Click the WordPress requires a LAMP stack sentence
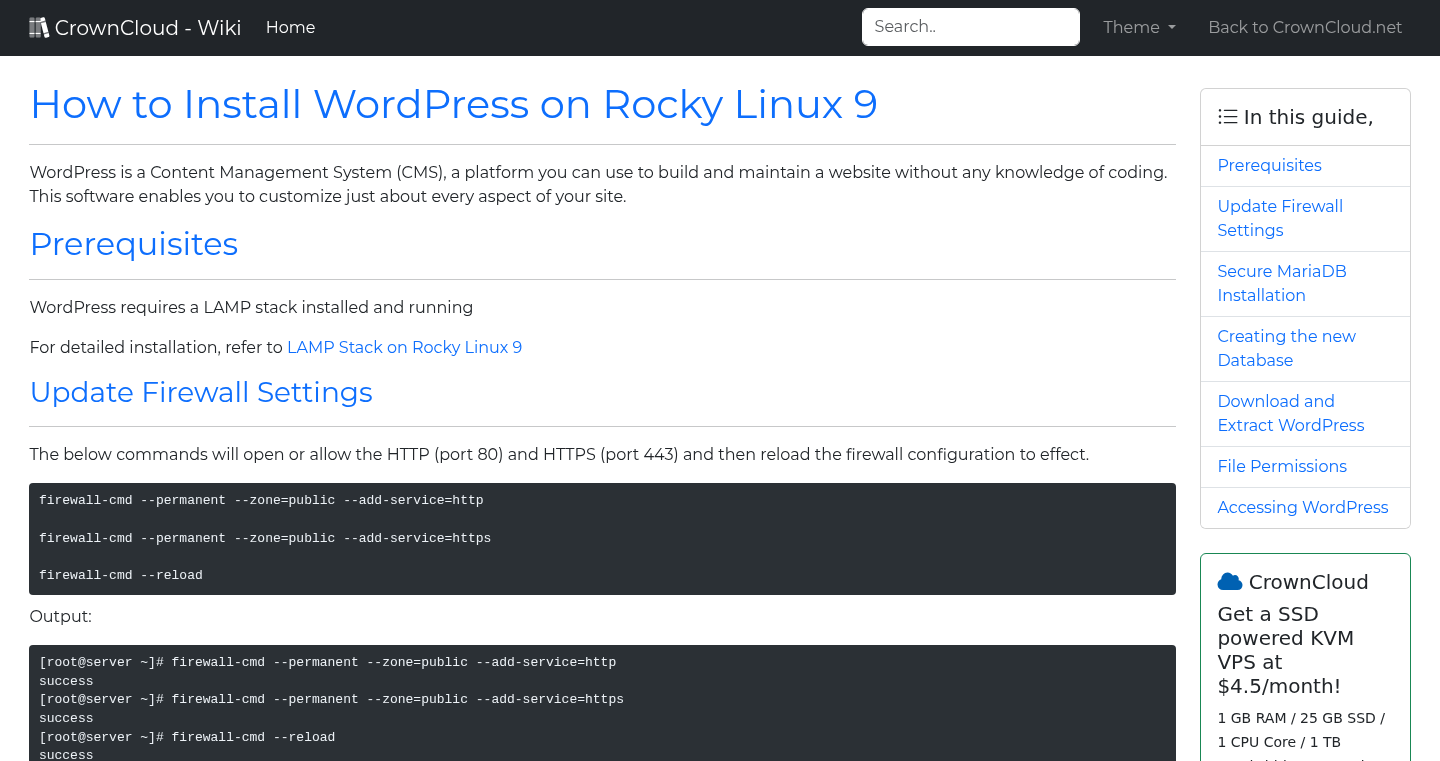This screenshot has height=761, width=1440. (251, 307)
